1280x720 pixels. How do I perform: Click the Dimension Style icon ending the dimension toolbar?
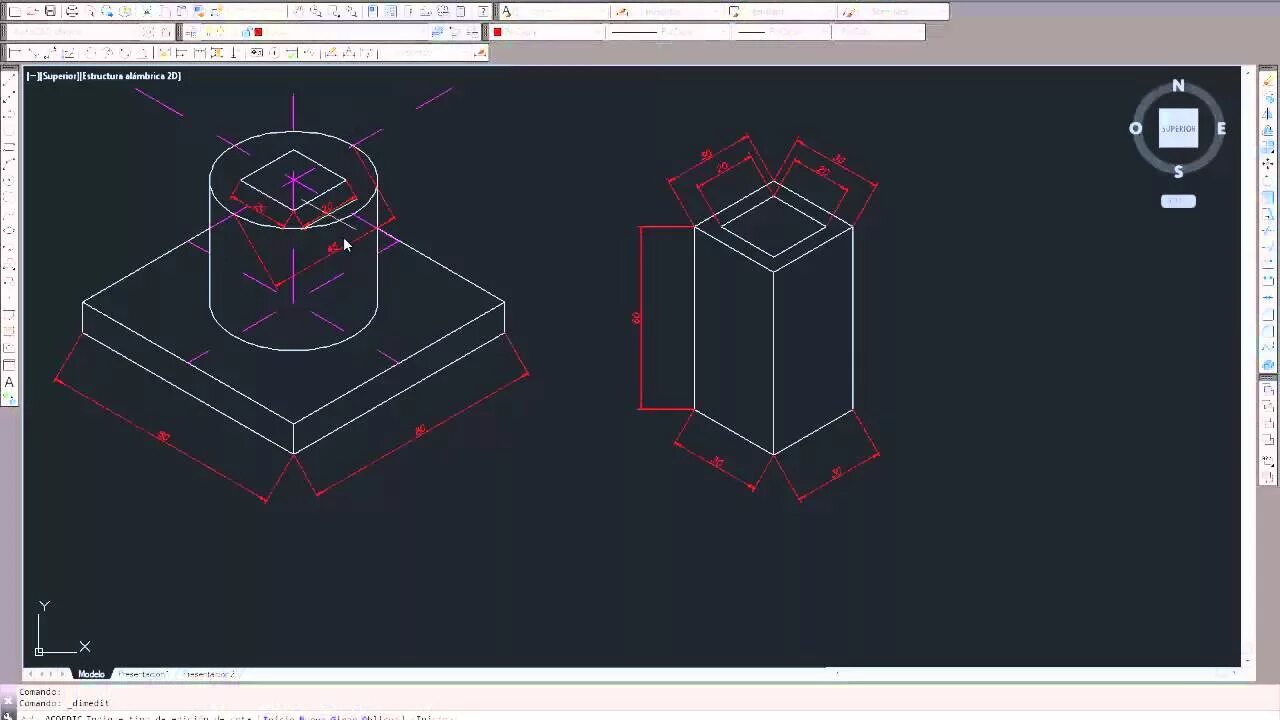(482, 52)
